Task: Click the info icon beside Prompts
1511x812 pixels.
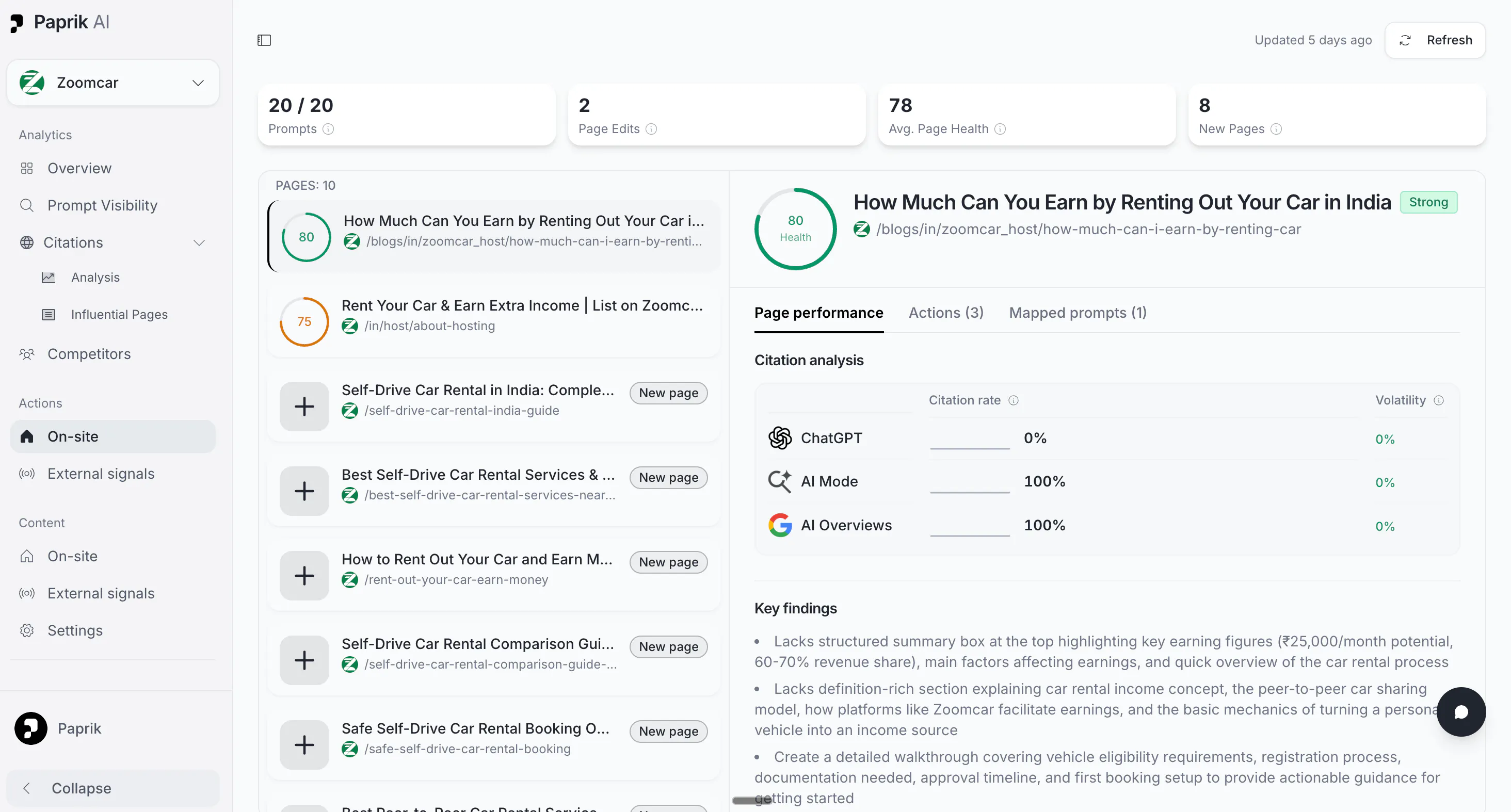Action: click(329, 129)
